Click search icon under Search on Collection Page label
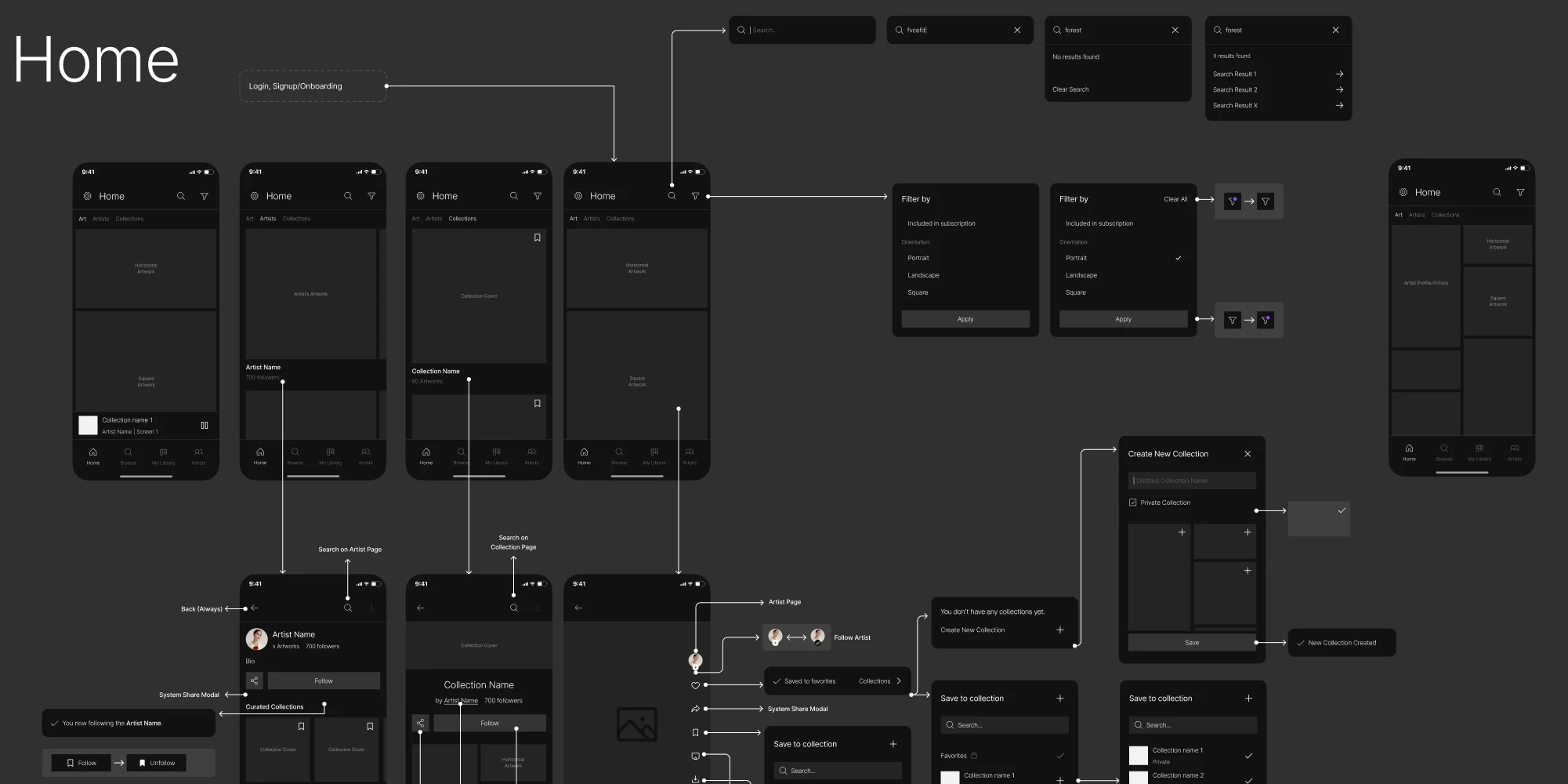 (x=514, y=608)
